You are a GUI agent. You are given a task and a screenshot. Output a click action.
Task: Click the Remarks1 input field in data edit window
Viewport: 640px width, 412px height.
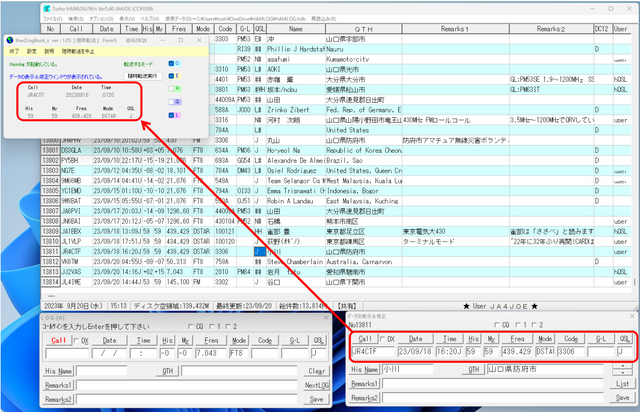[493, 384]
